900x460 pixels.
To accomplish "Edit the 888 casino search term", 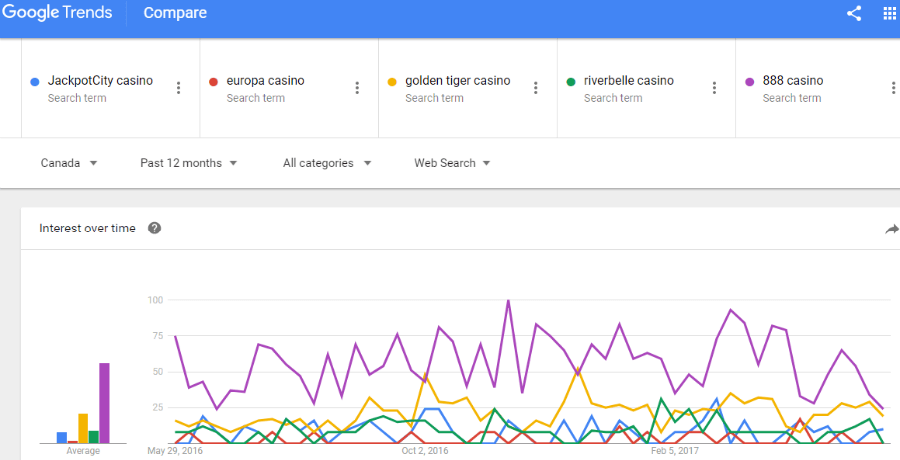I will pyautogui.click(x=793, y=81).
